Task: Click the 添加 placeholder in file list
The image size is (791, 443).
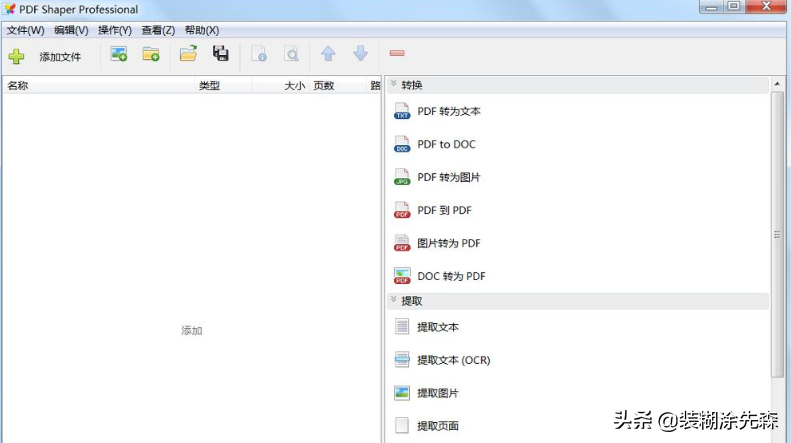Action: click(192, 330)
